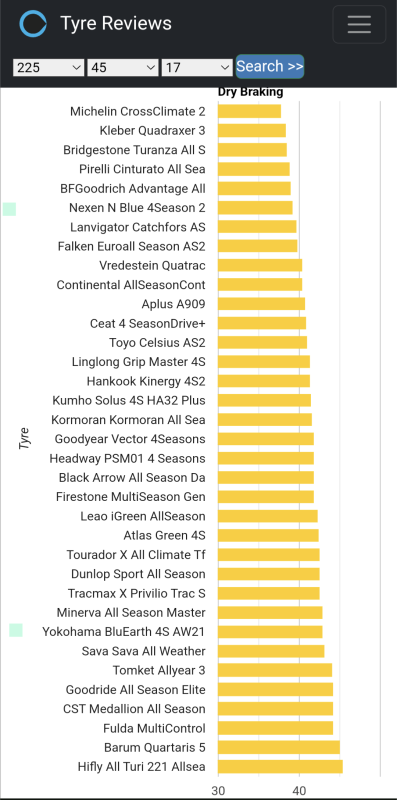Click the Vredestein Quatrac label
Viewport: 397px width, 800px height.
[x=153, y=265]
